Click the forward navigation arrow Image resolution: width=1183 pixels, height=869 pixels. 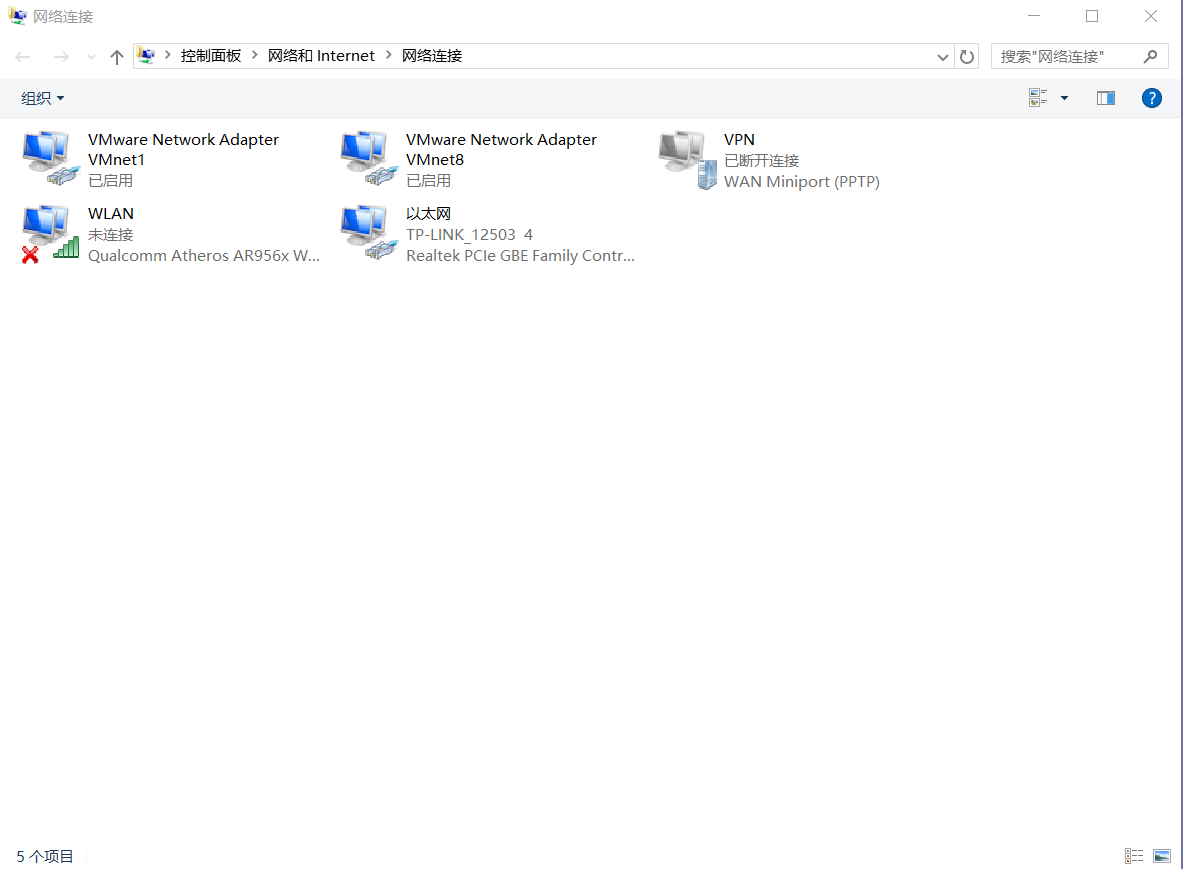click(x=61, y=57)
